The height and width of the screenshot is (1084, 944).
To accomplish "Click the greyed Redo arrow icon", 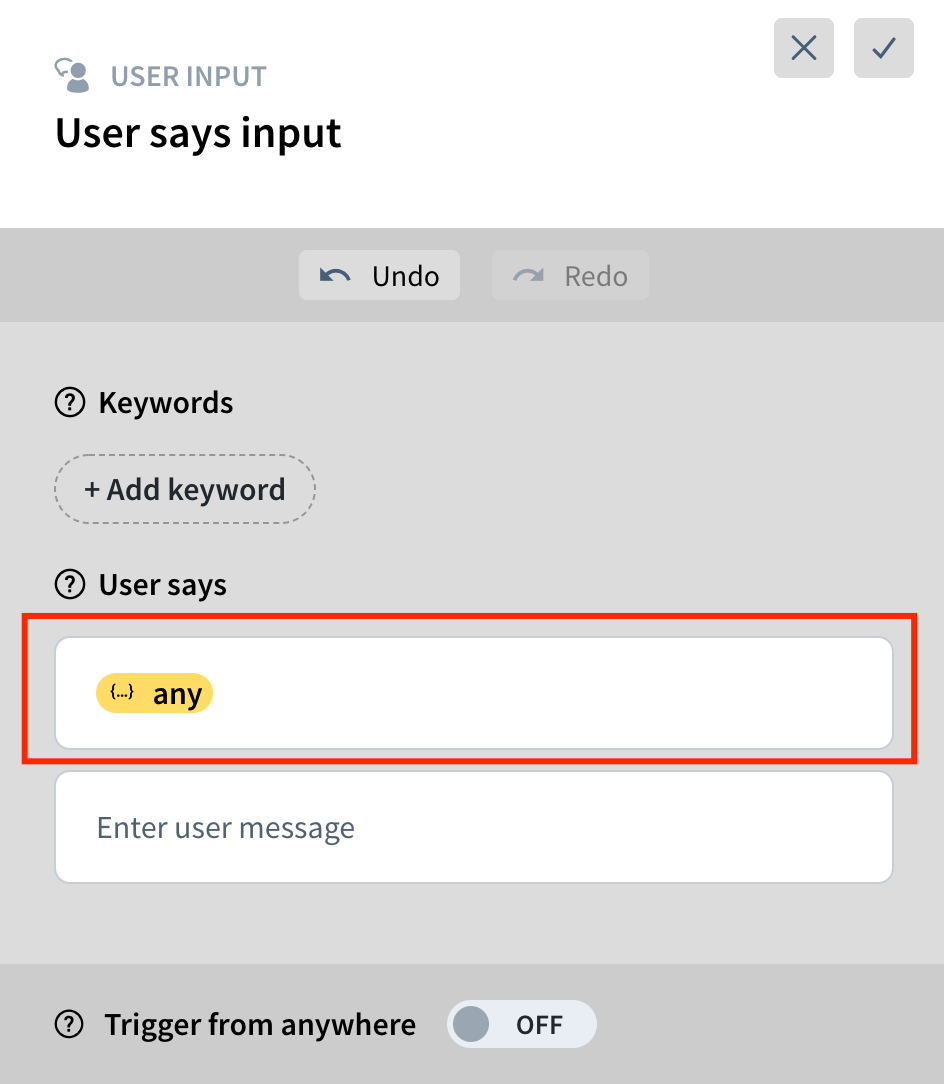I will [x=528, y=276].
